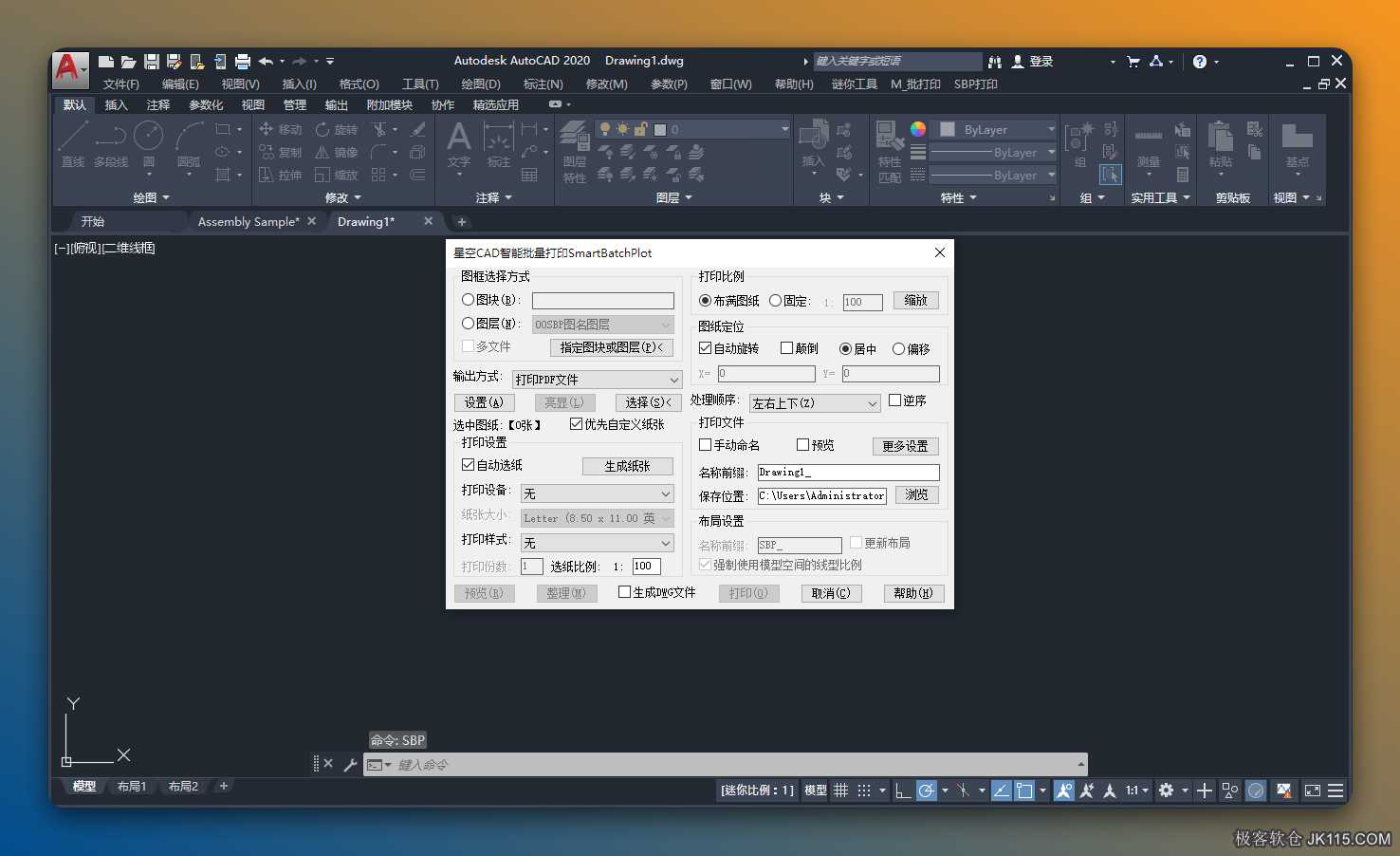1400x856 pixels.
Task: Expand the 图层 ribbon panel
Action: click(674, 197)
